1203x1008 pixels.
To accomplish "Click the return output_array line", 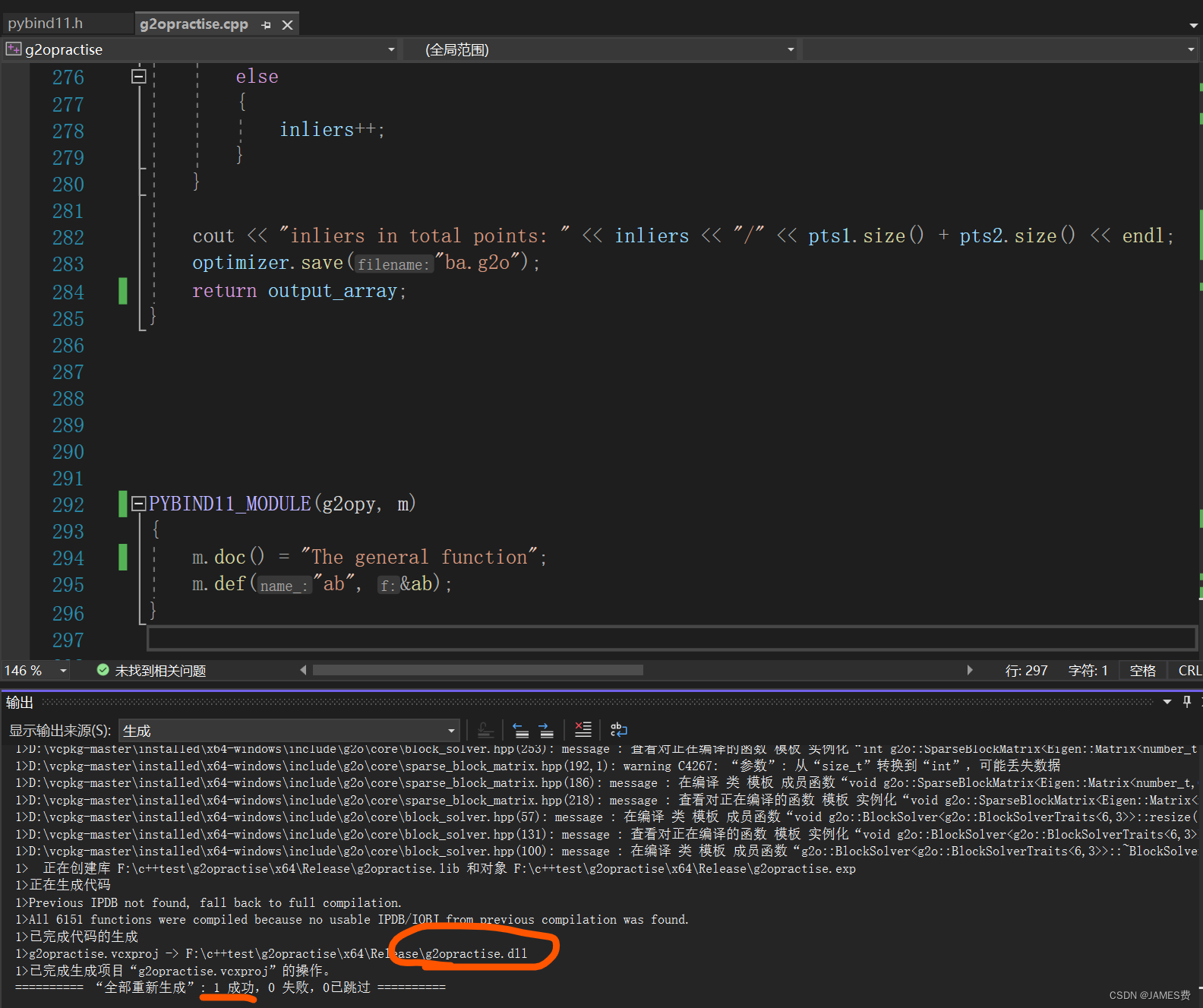I will 299,291.
